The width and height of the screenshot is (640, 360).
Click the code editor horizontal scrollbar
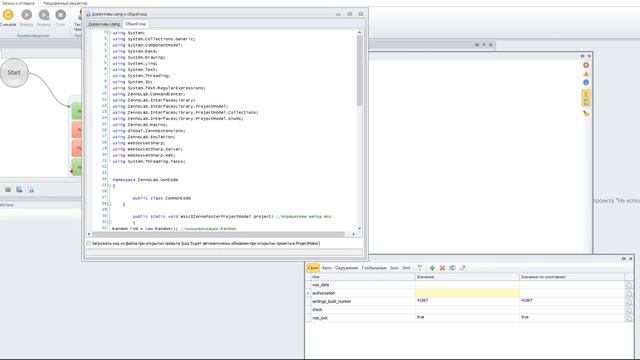pyautogui.click(x=218, y=234)
